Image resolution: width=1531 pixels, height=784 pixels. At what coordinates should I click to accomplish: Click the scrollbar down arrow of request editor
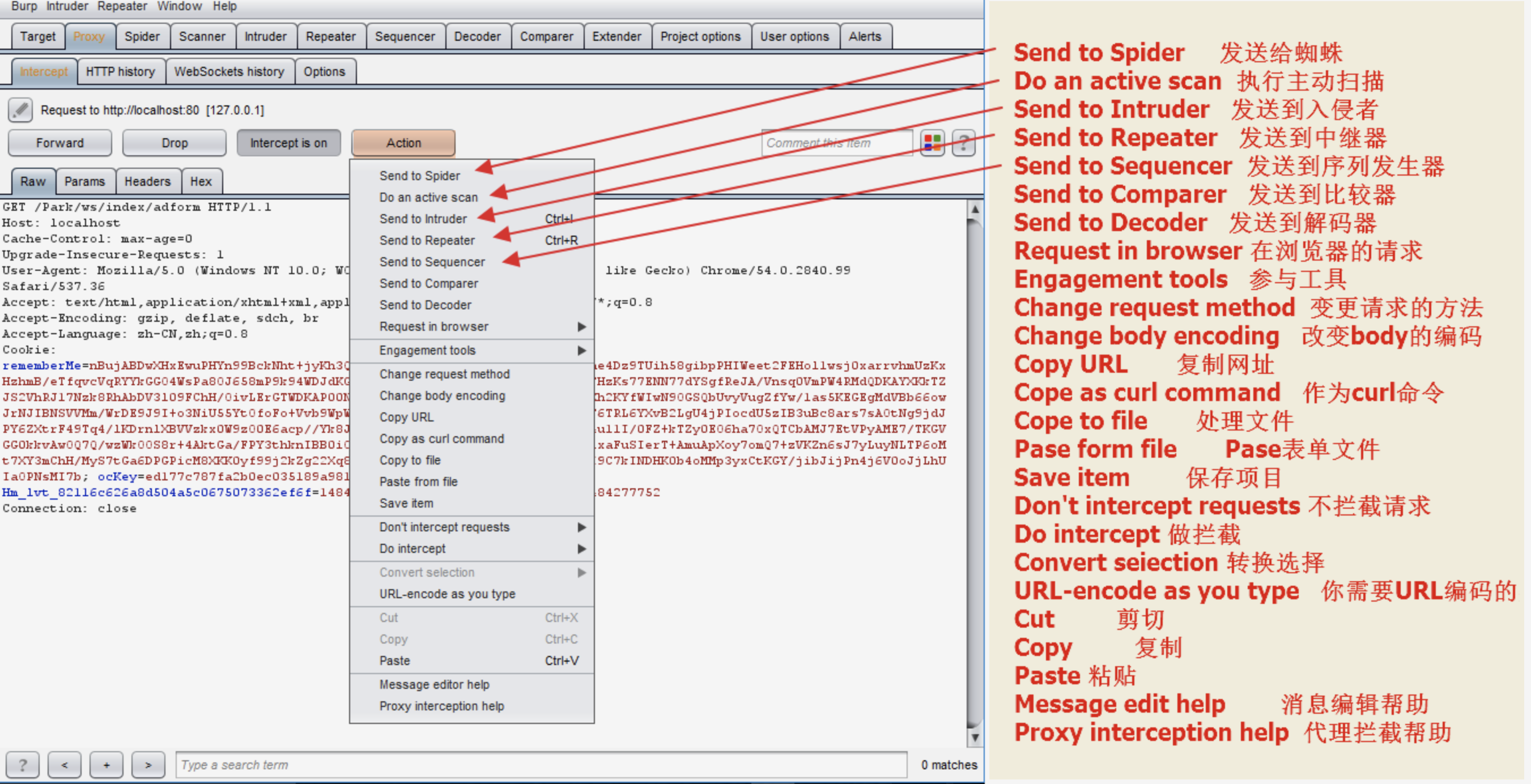pyautogui.click(x=975, y=738)
